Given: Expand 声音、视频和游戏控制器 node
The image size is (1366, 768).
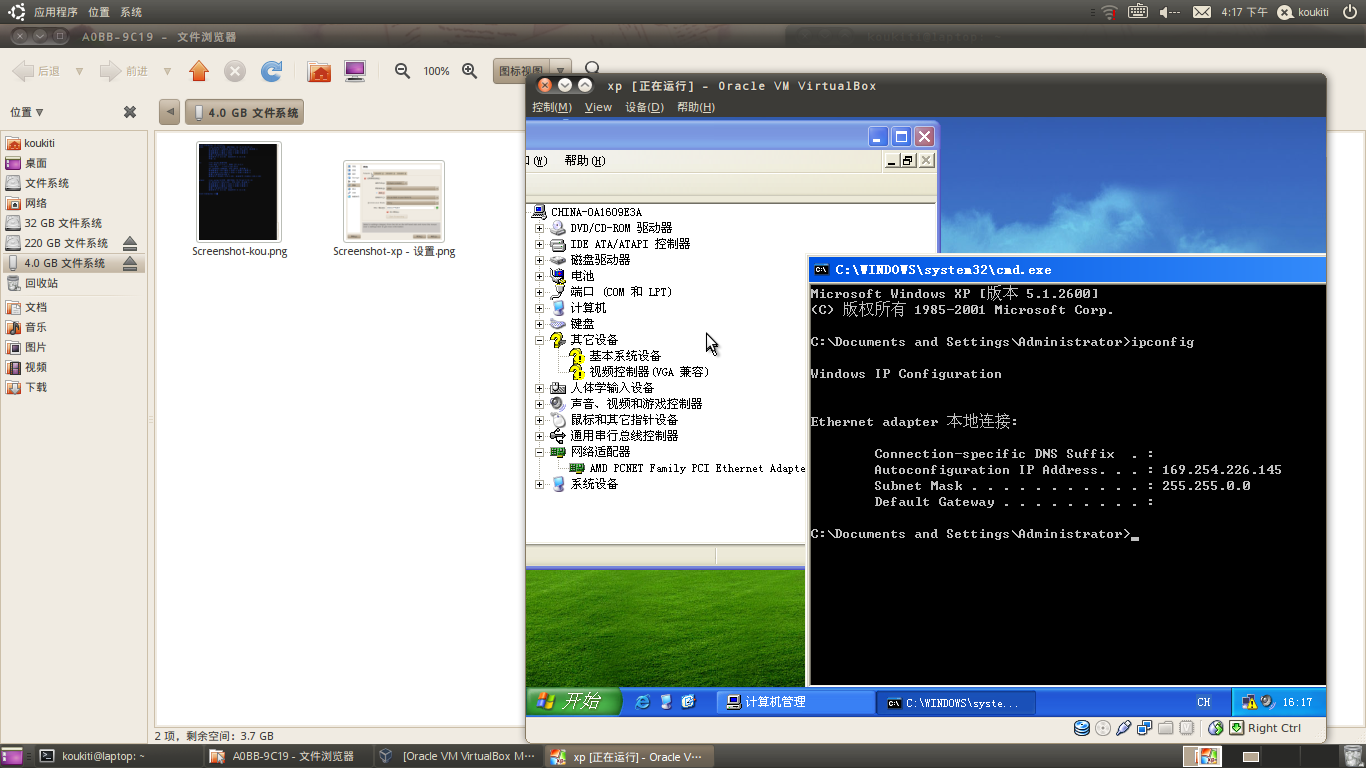Looking at the screenshot, I should (x=540, y=404).
